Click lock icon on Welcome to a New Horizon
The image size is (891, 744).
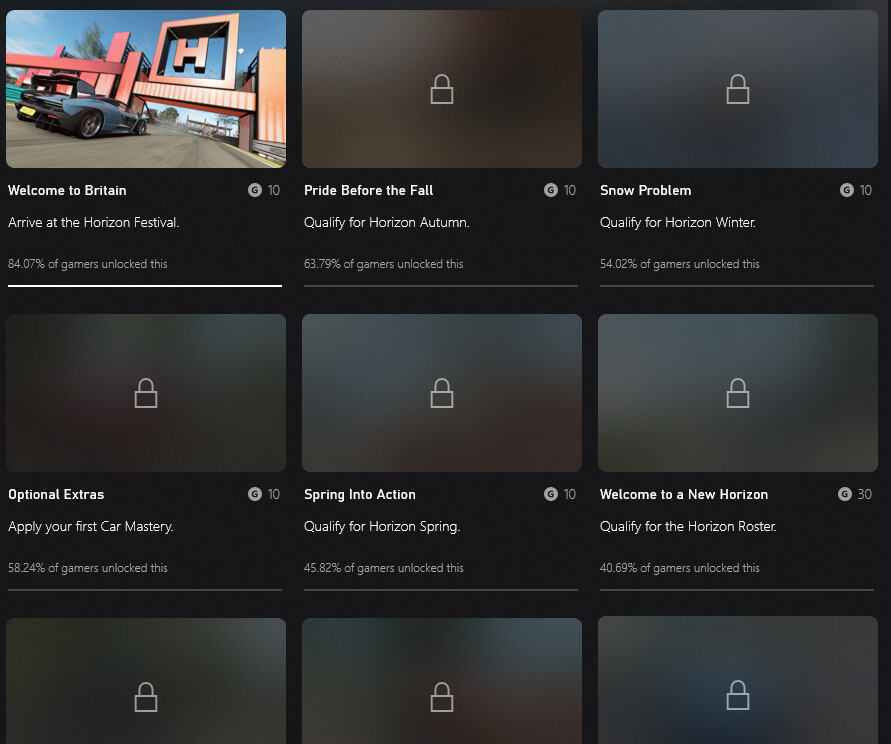point(738,393)
